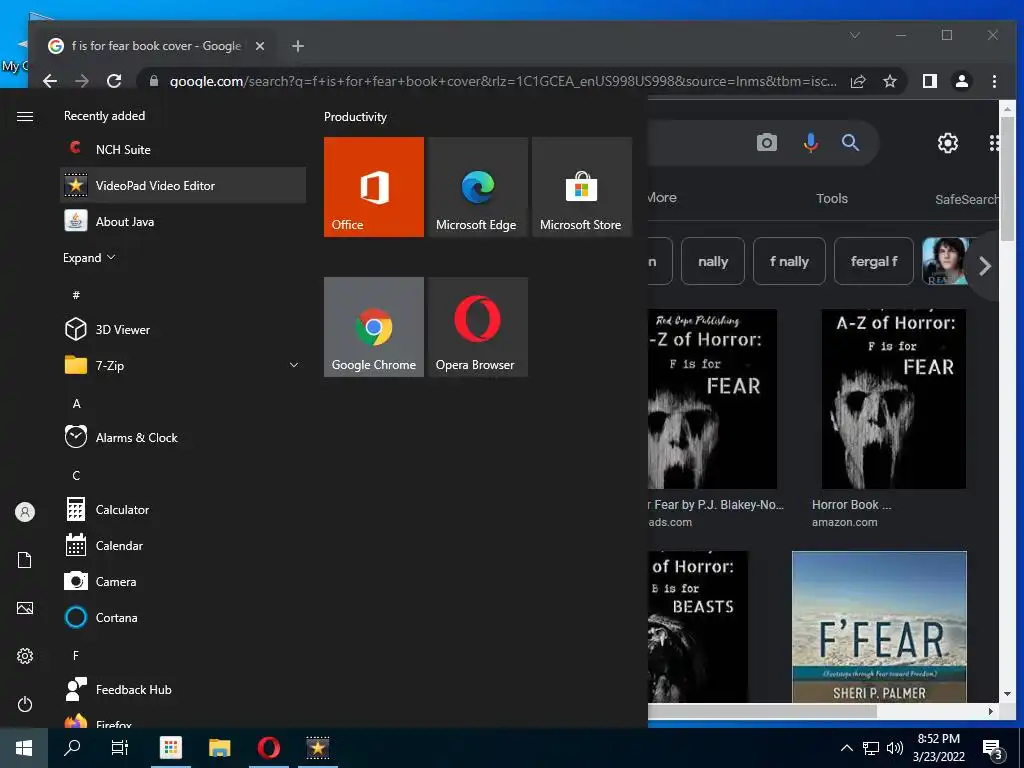This screenshot has height=768, width=1024.
Task: Select the 'f nally' suggestion chip
Action: pyautogui.click(x=789, y=261)
